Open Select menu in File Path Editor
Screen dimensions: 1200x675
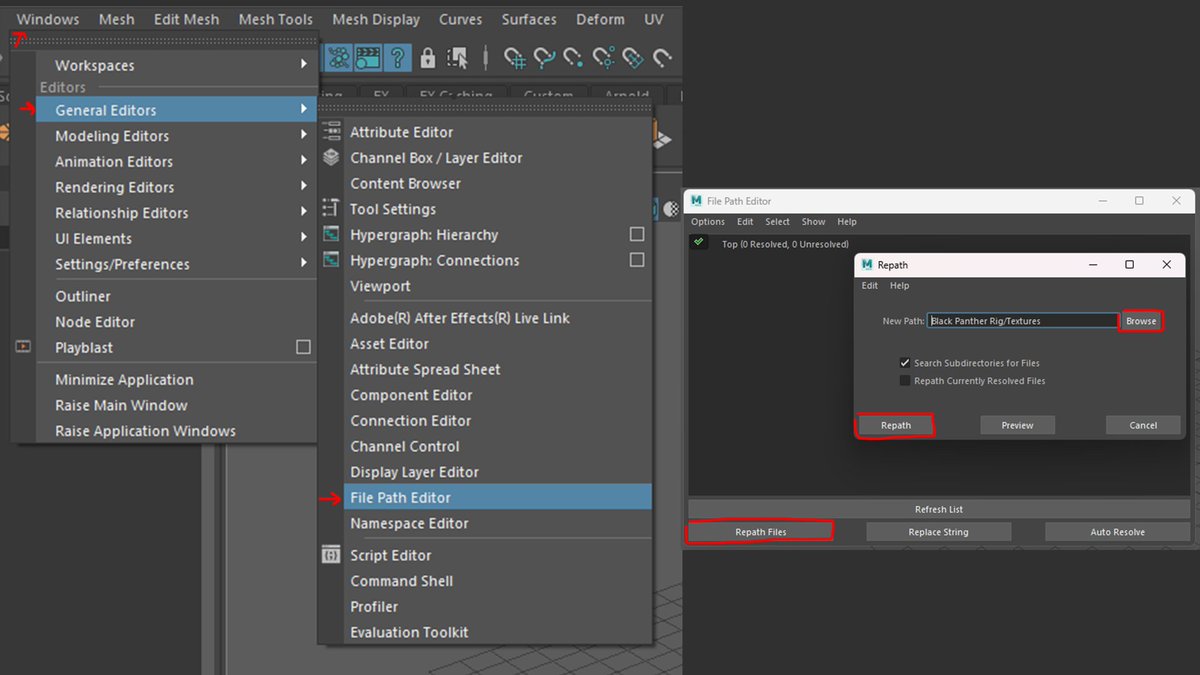[778, 222]
